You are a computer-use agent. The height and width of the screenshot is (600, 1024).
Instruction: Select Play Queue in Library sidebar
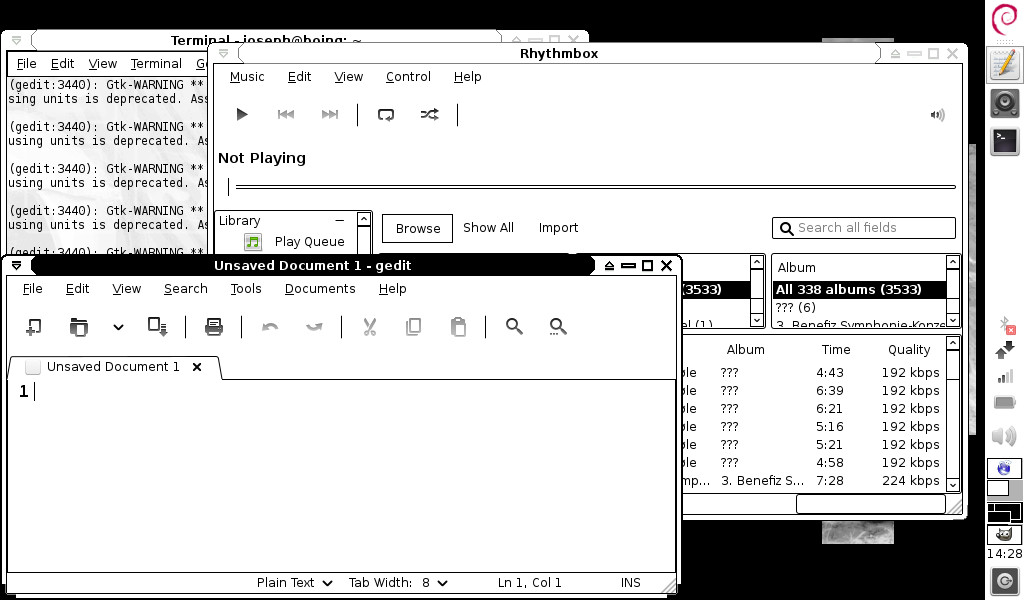pos(310,242)
